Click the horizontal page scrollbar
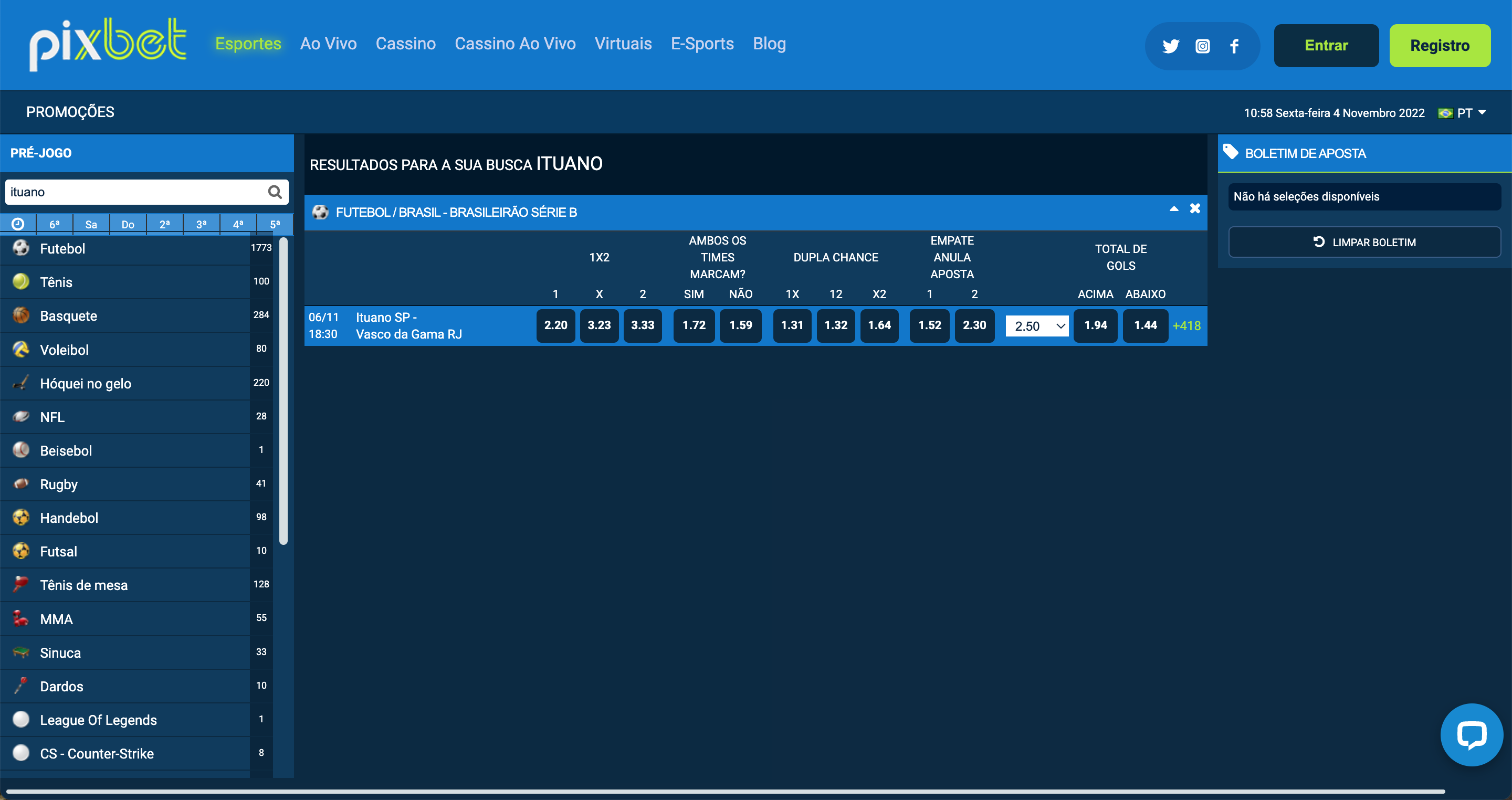1512x800 pixels. (726, 791)
